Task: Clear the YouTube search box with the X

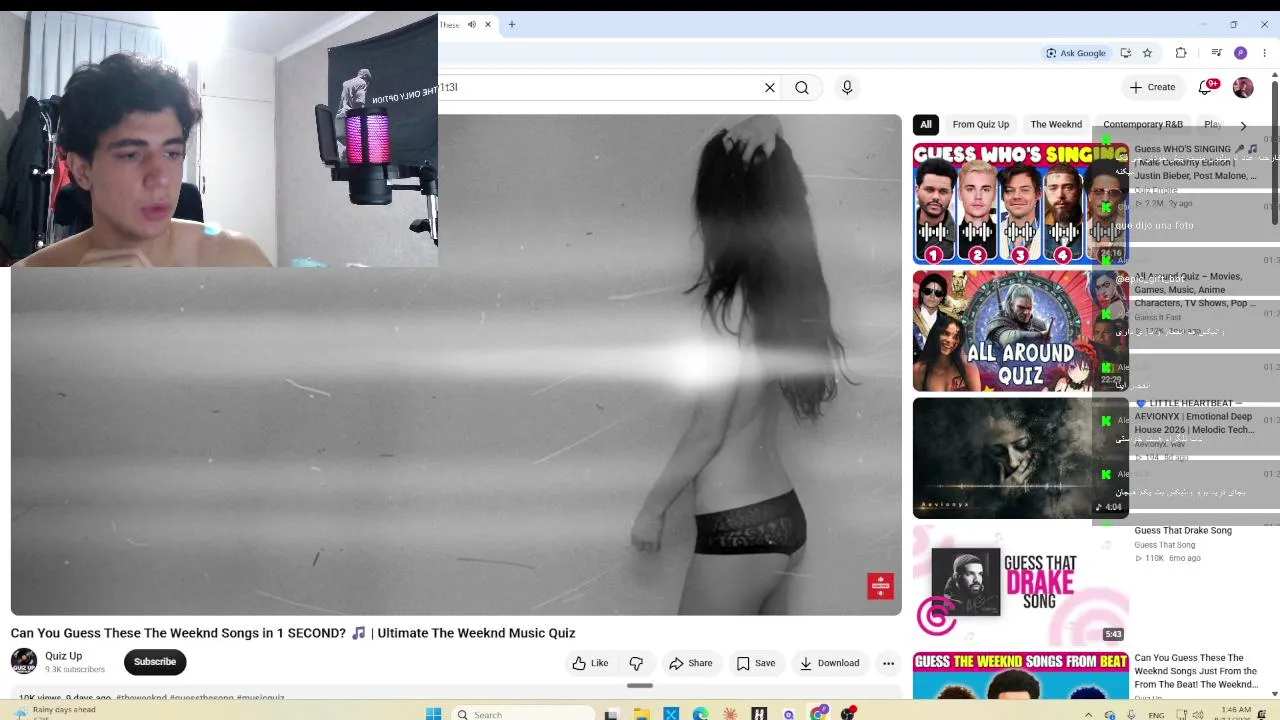Action: [x=770, y=87]
